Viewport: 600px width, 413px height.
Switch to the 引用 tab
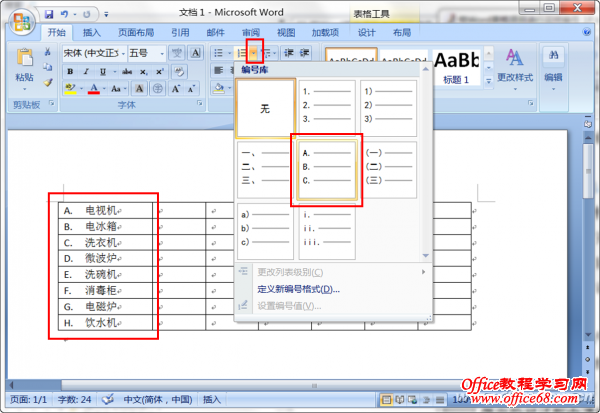[180, 33]
